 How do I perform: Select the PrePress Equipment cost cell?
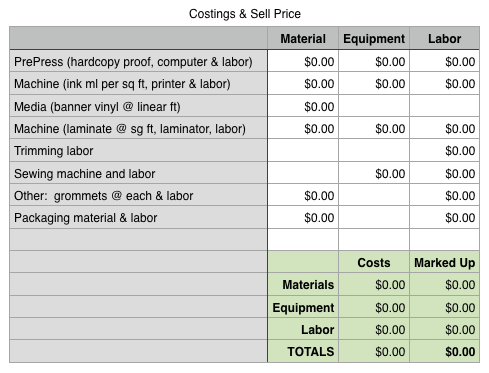pos(374,61)
